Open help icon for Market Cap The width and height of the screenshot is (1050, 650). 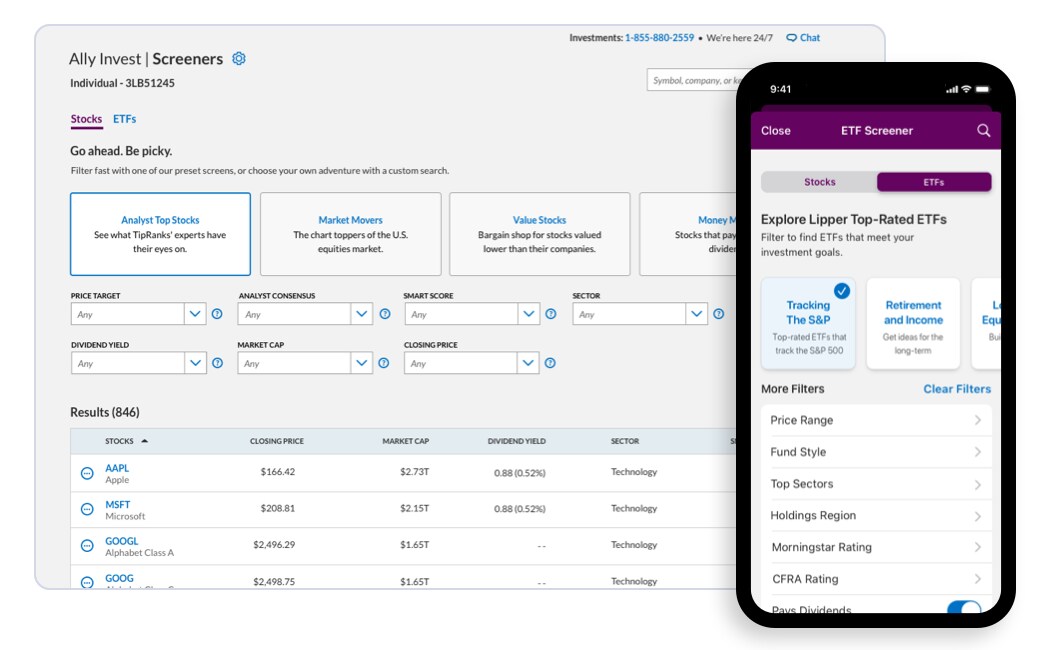384,363
